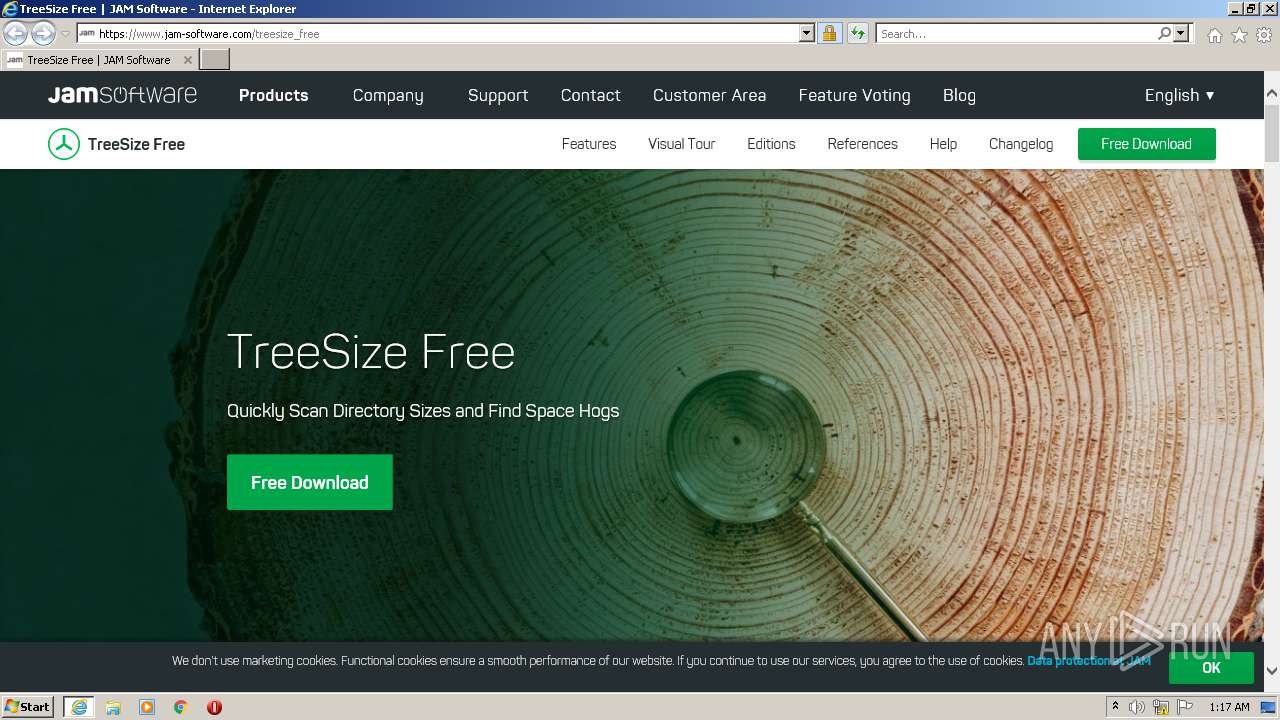
Task: Click the large Free Download hero button
Action: [309, 482]
